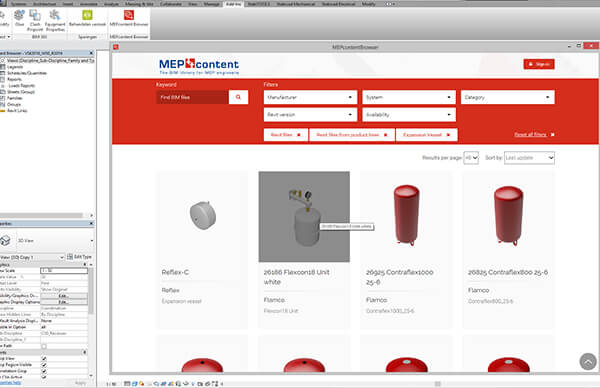Click the Legends icon in Project Browser

point(3,67)
